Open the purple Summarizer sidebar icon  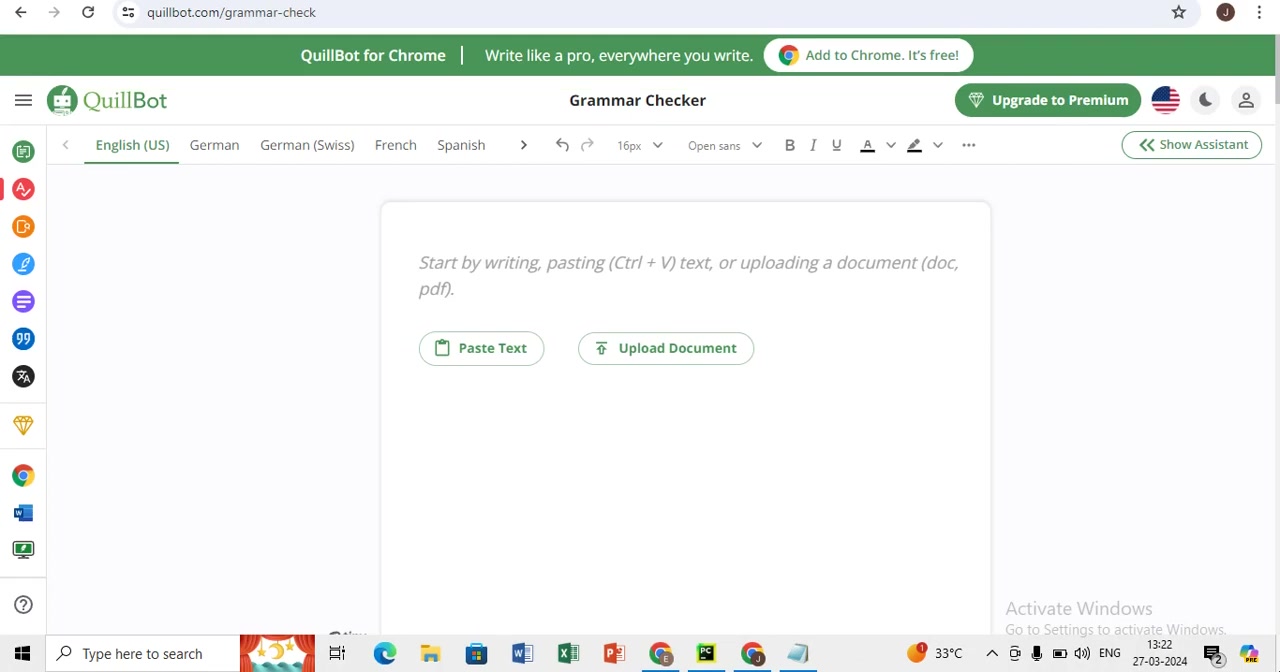(x=23, y=302)
